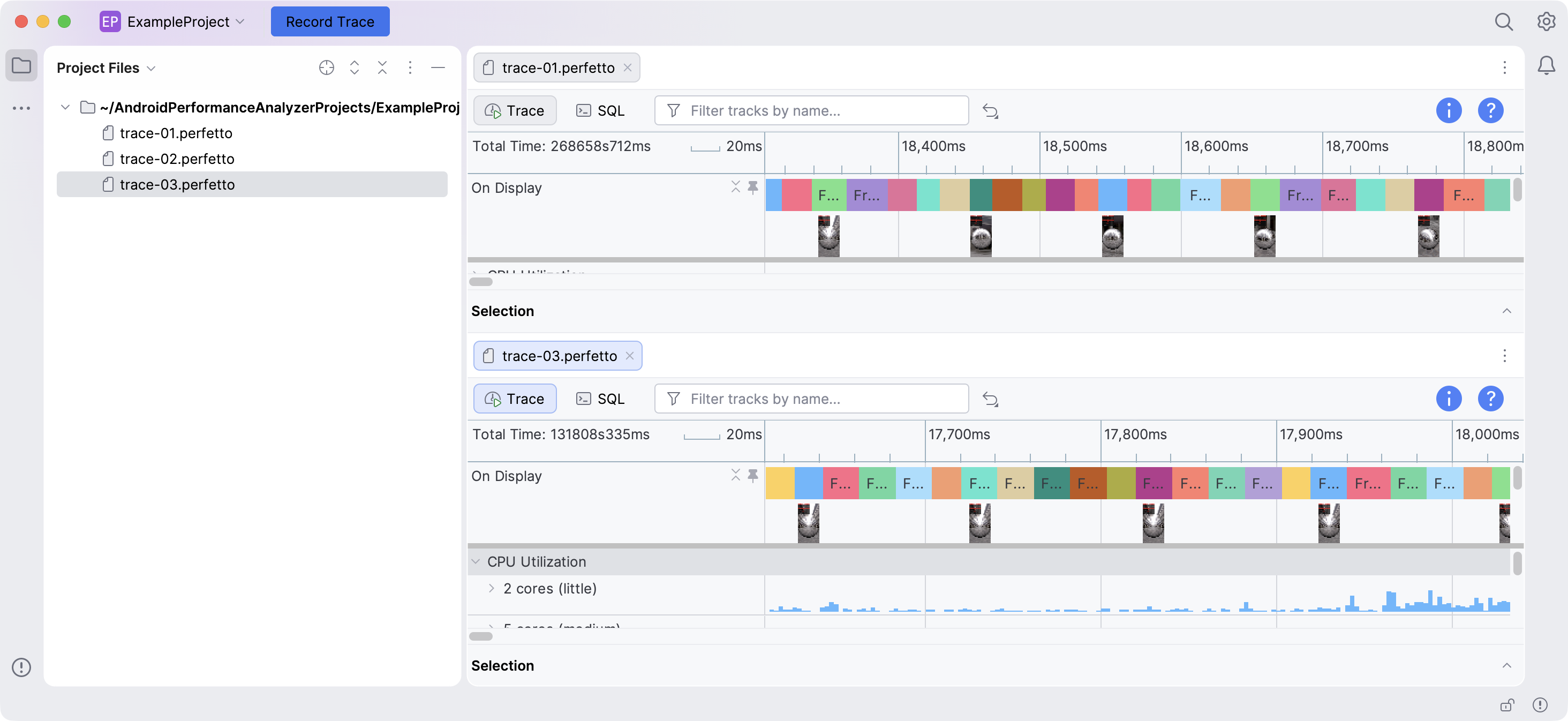Viewport: 1568px width, 721px height.
Task: Open the notifications bell icon
Action: click(x=1546, y=65)
